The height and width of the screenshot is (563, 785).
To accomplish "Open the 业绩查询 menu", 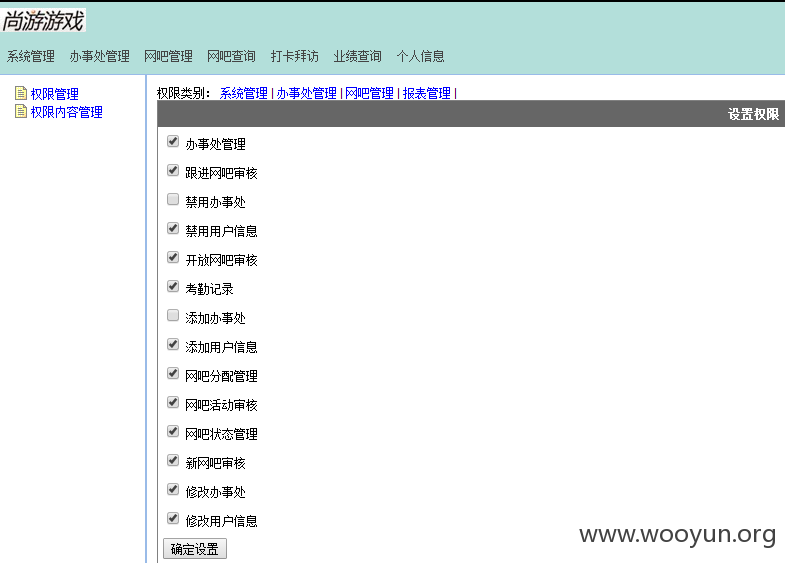I will (357, 56).
